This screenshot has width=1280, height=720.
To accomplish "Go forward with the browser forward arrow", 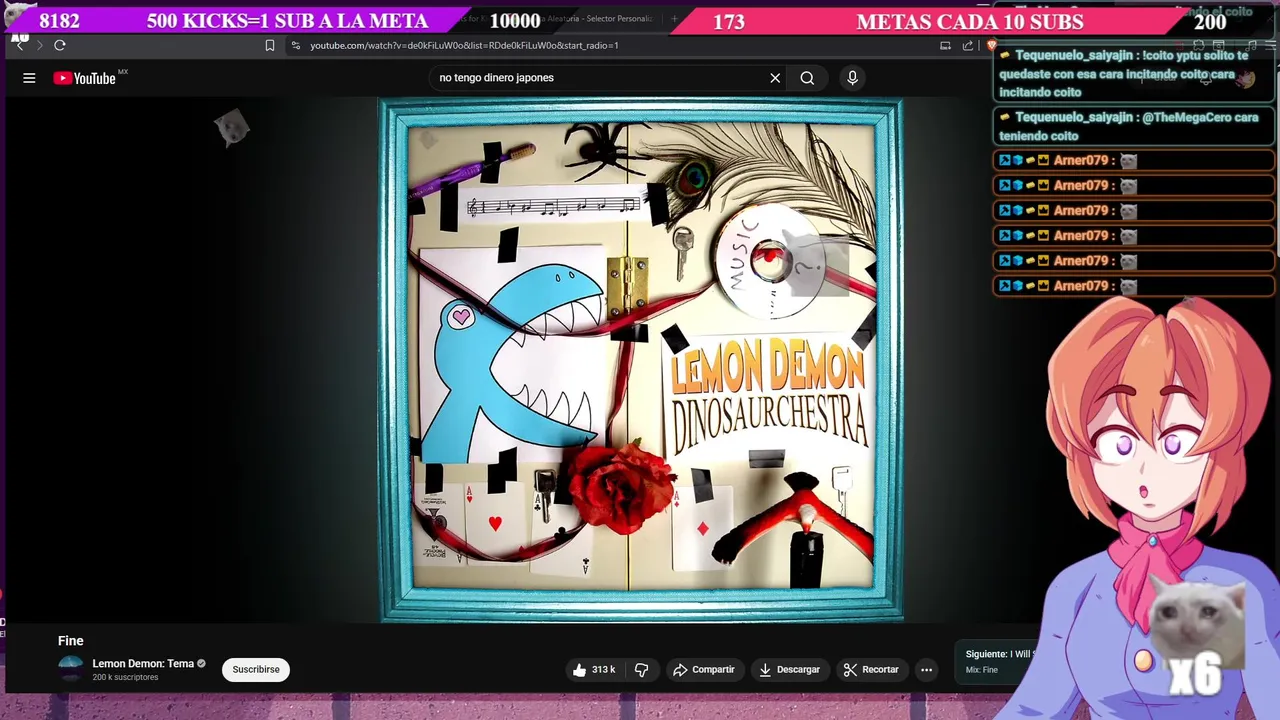I will click(39, 45).
